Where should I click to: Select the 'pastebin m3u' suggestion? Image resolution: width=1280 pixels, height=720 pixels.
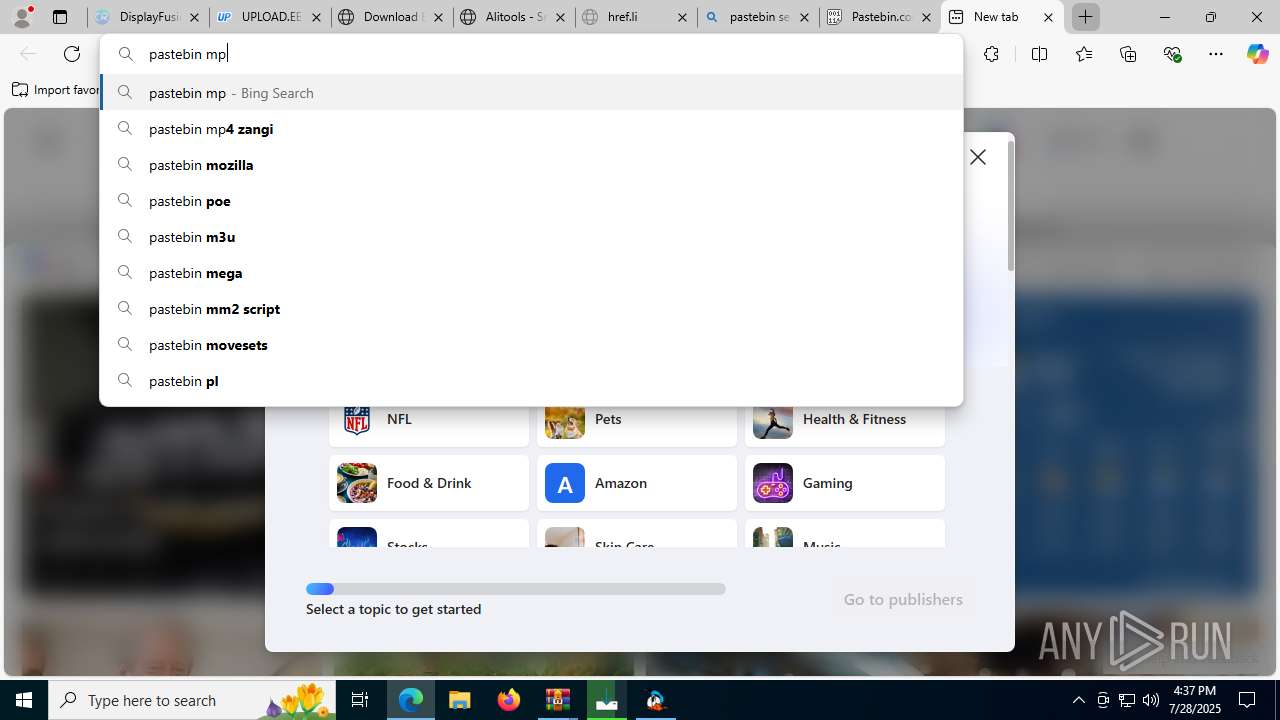(531, 236)
